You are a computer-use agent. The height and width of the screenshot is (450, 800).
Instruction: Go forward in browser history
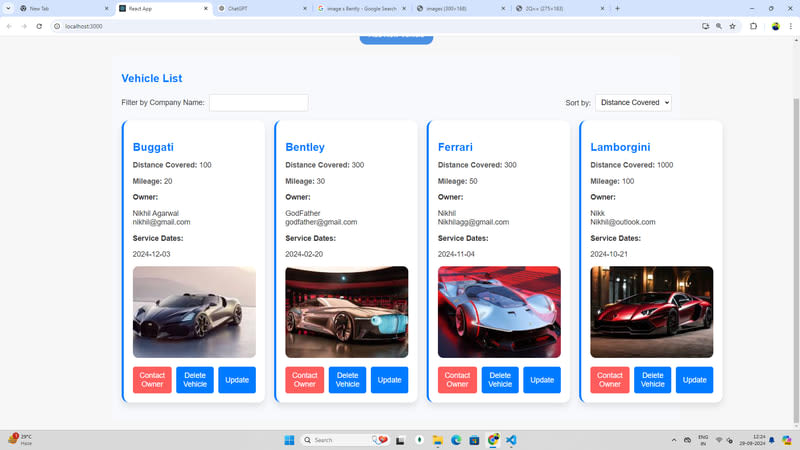(x=24, y=26)
